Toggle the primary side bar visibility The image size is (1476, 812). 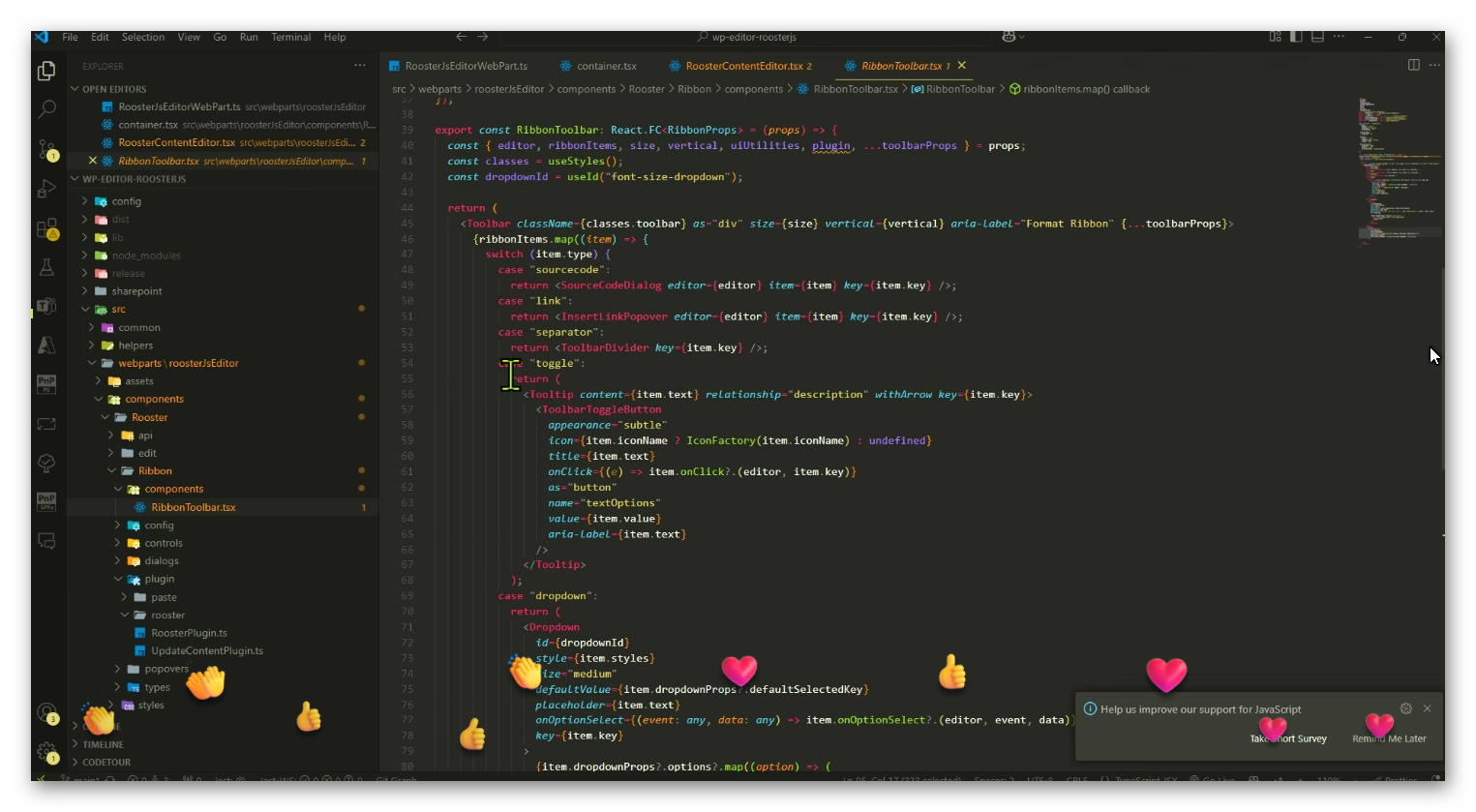(x=1296, y=37)
